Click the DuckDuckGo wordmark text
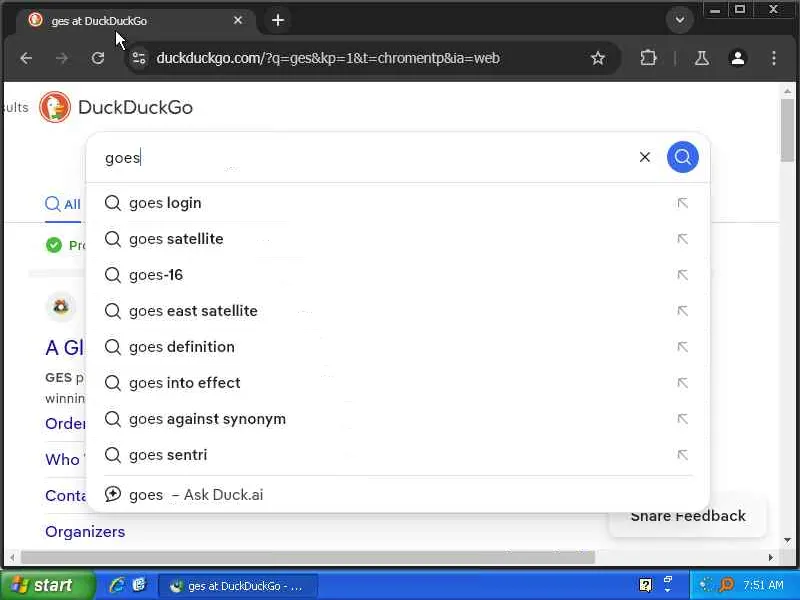This screenshot has width=800, height=600. click(135, 107)
